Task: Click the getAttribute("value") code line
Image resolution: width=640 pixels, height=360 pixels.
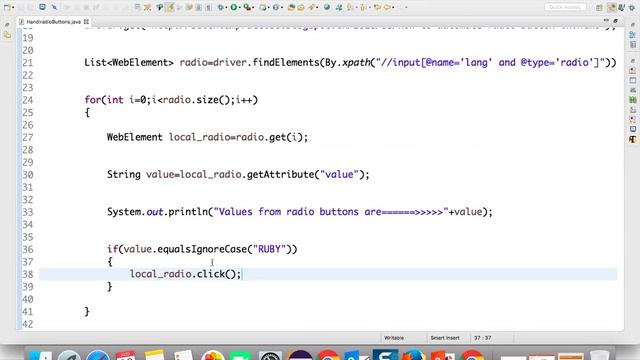Action: (238, 175)
